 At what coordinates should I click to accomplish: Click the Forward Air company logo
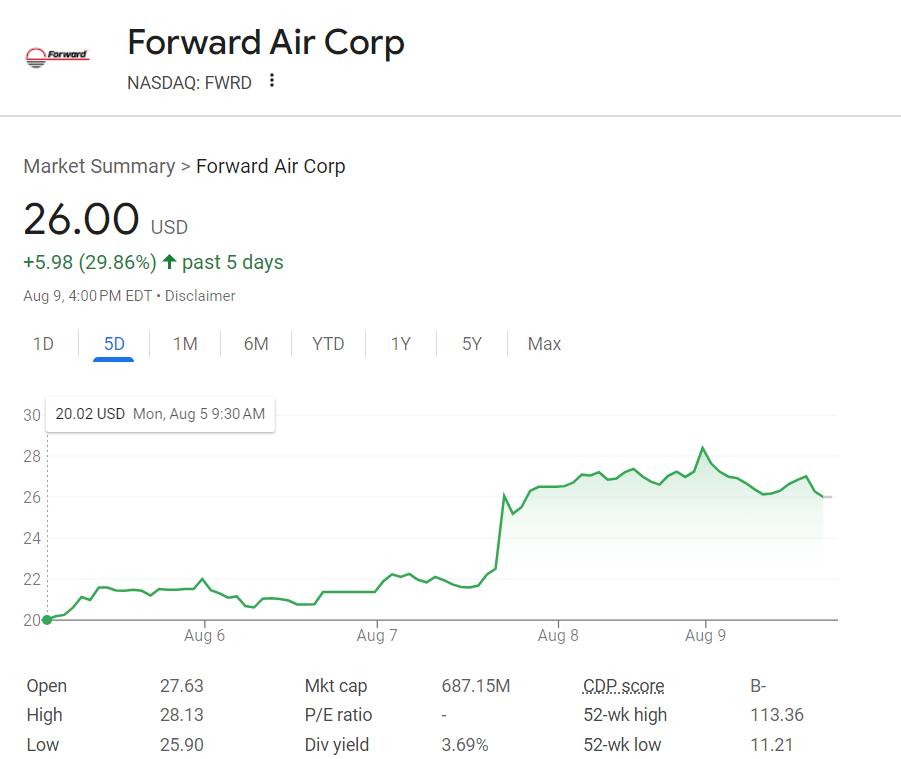tap(57, 56)
